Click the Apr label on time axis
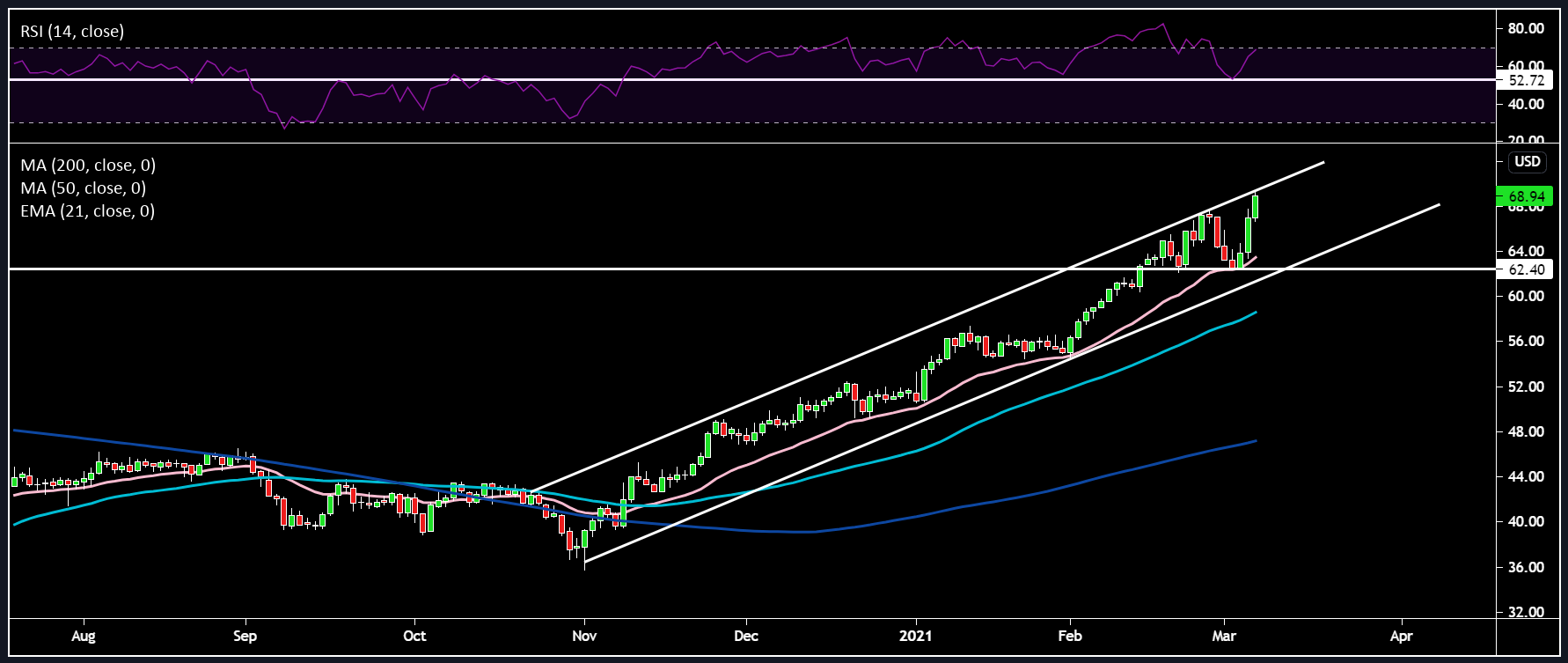 pos(1401,636)
